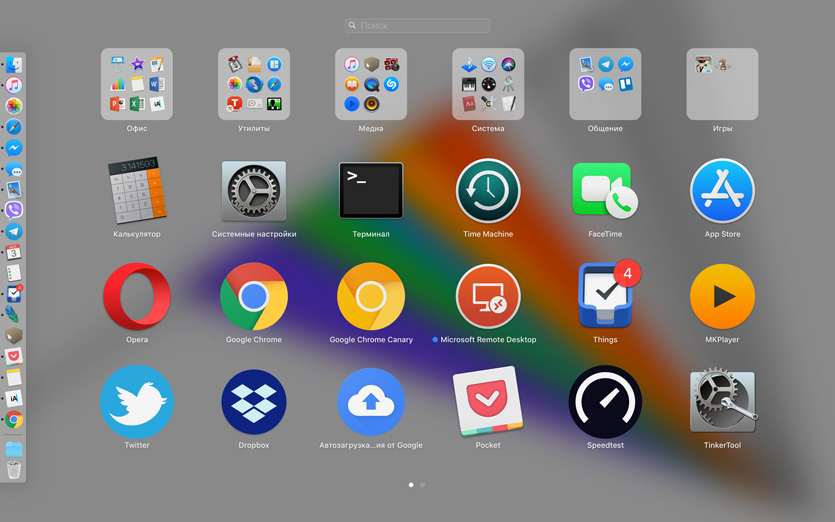Image resolution: width=835 pixels, height=522 pixels.
Task: Open the Система folder
Action: 488,84
